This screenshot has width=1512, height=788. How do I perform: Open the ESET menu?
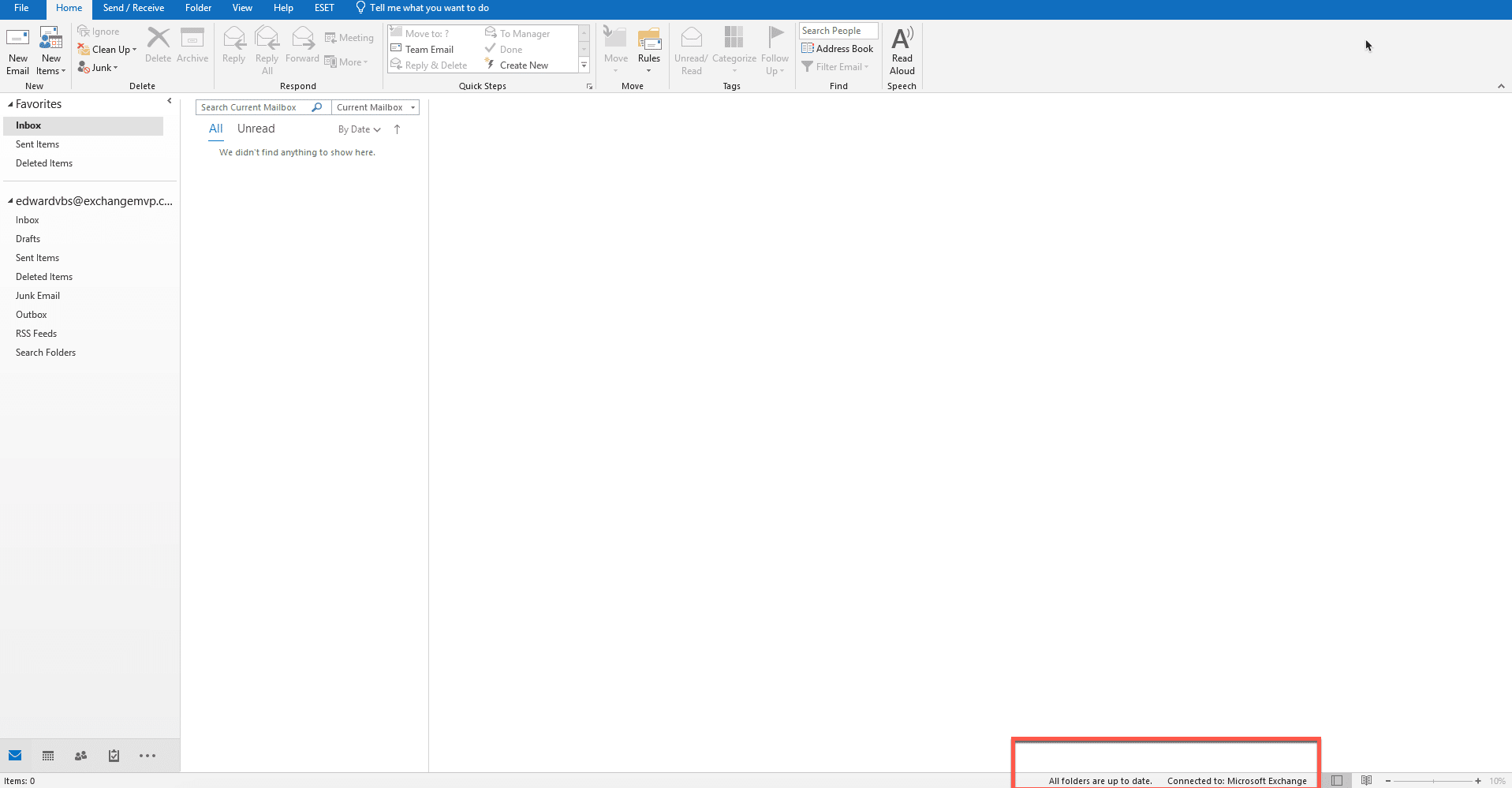(324, 8)
